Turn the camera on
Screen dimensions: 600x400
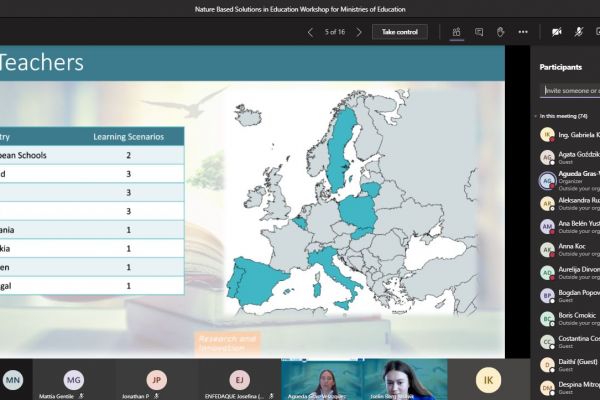(x=556, y=32)
